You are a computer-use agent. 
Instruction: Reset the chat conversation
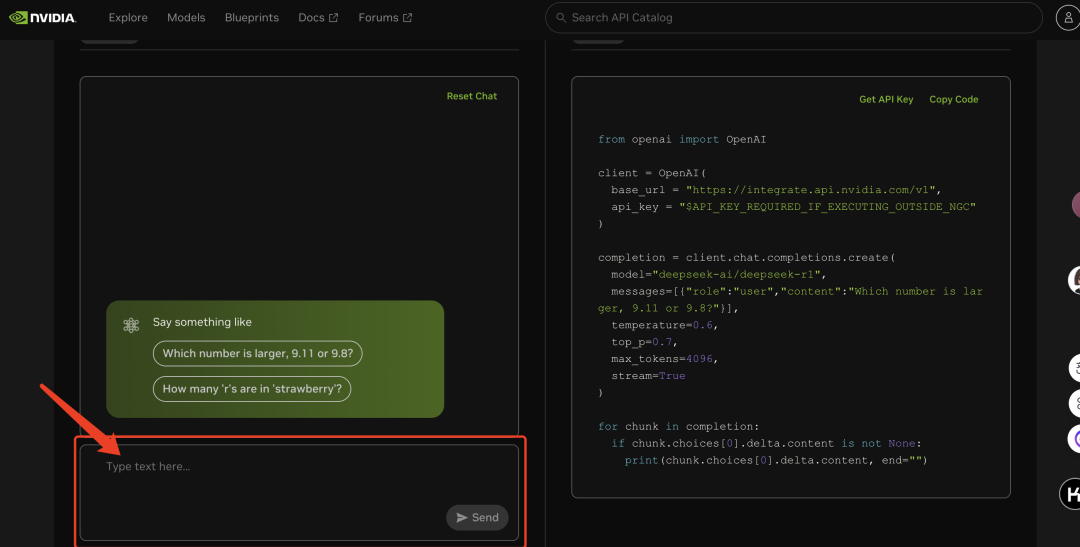(472, 96)
